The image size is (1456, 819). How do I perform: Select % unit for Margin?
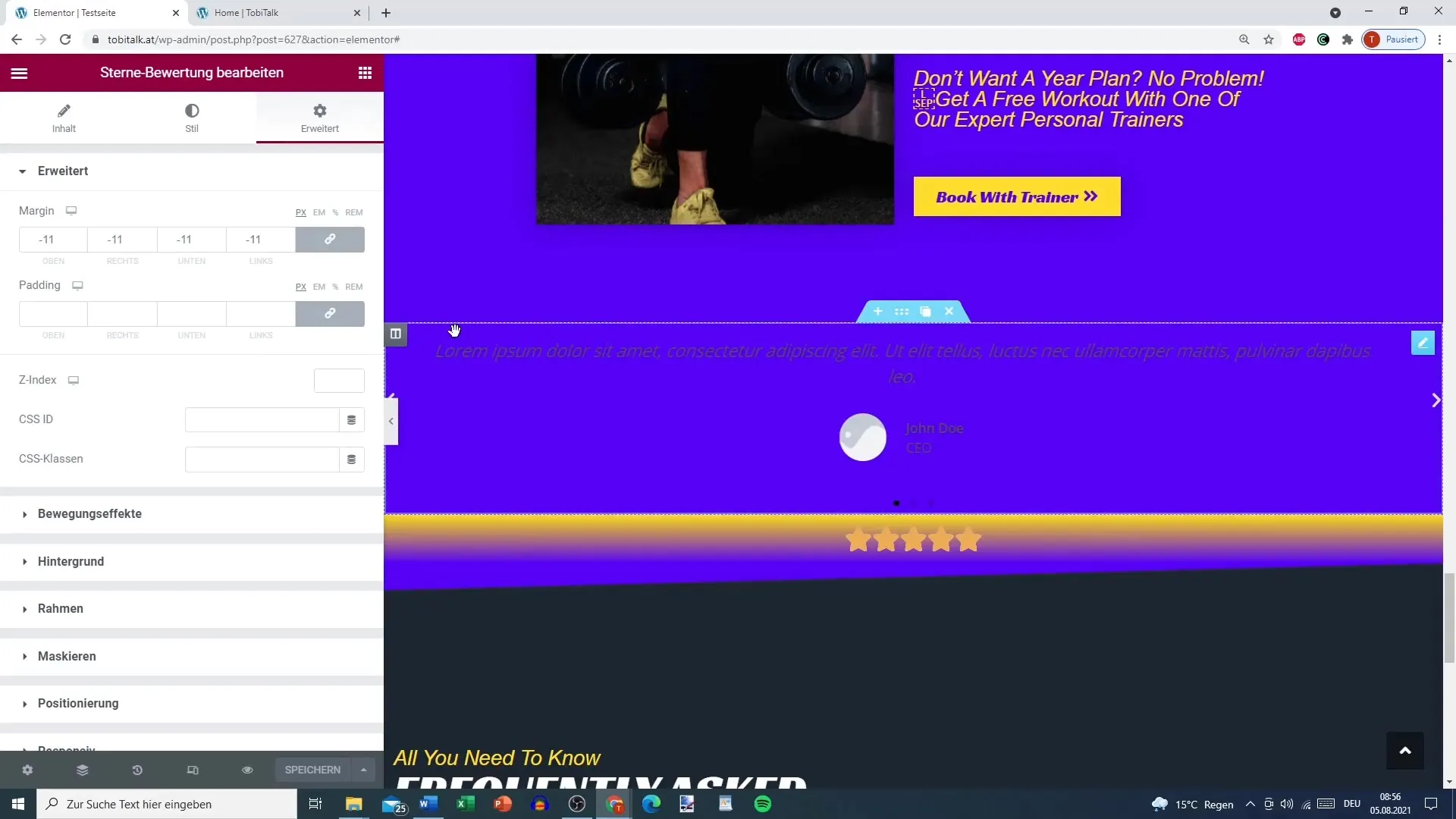(x=335, y=212)
